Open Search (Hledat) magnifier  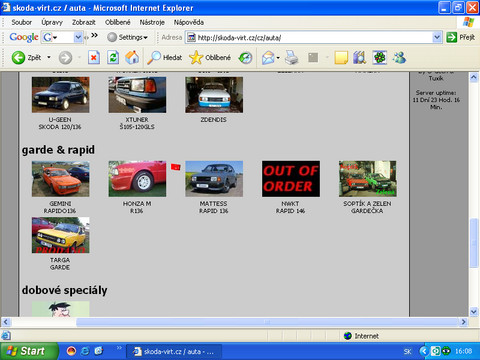165,58
